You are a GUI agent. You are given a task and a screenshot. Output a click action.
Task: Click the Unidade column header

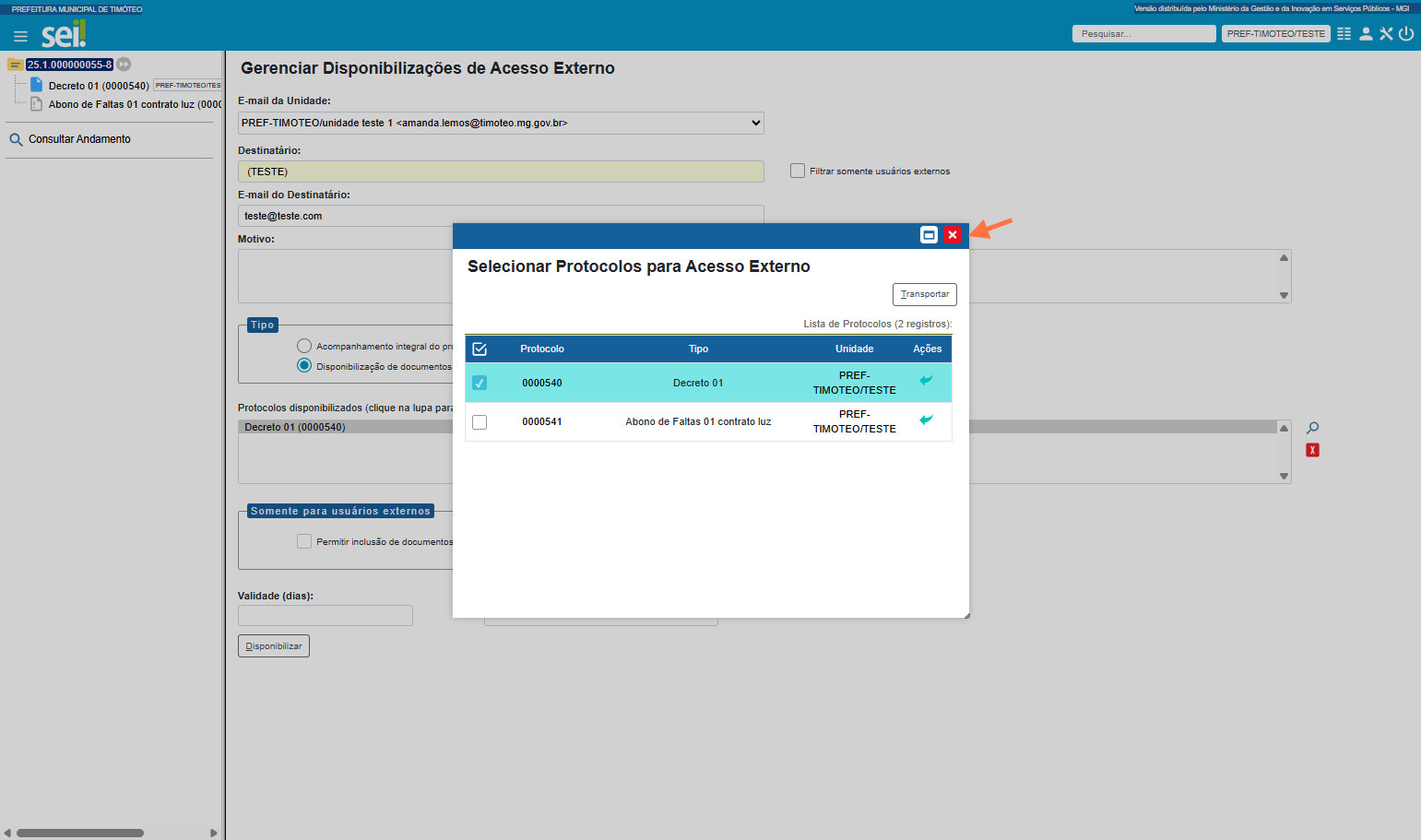coord(855,349)
